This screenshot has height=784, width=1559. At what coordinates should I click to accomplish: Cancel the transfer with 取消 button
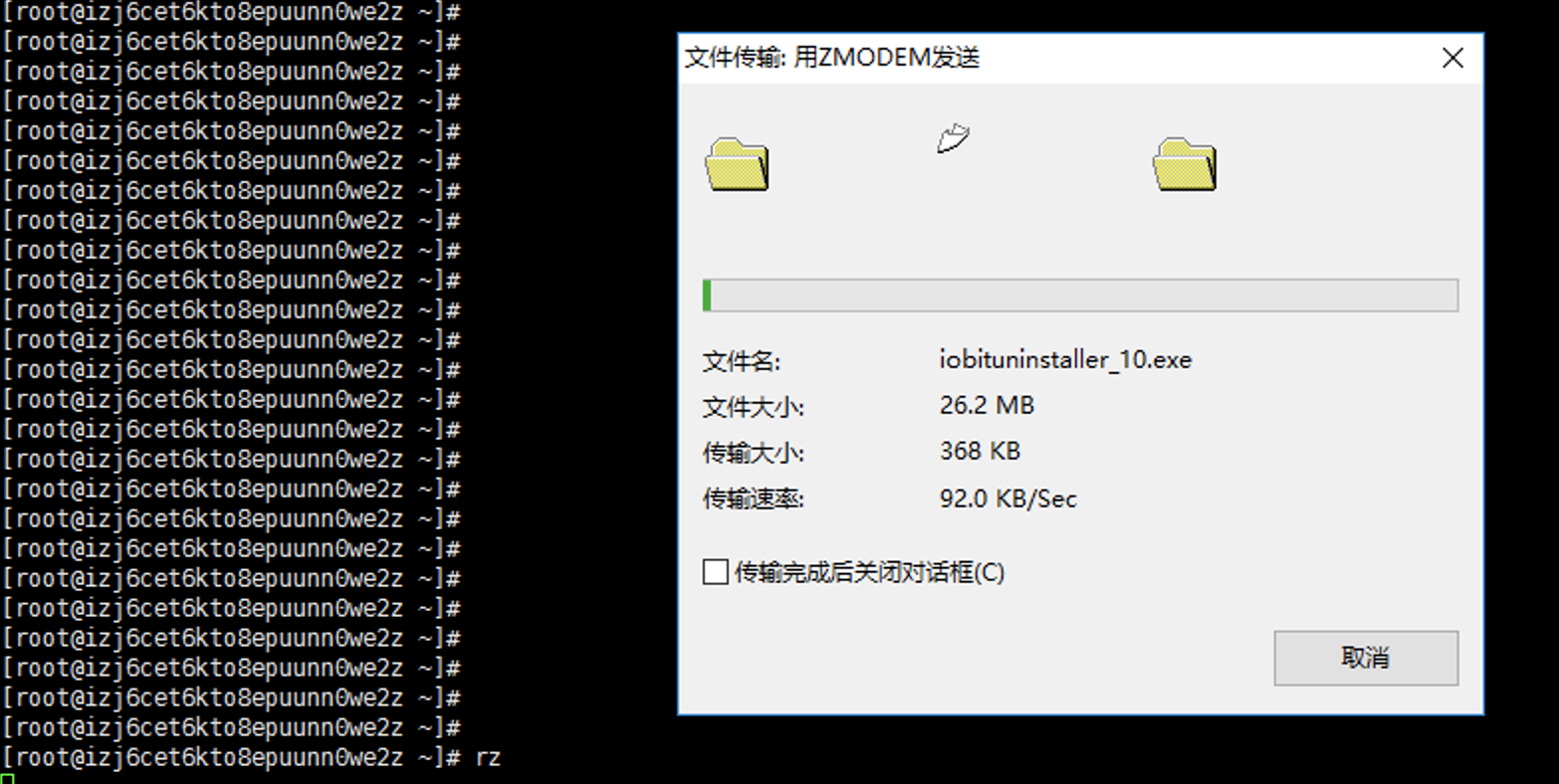[x=1366, y=658]
